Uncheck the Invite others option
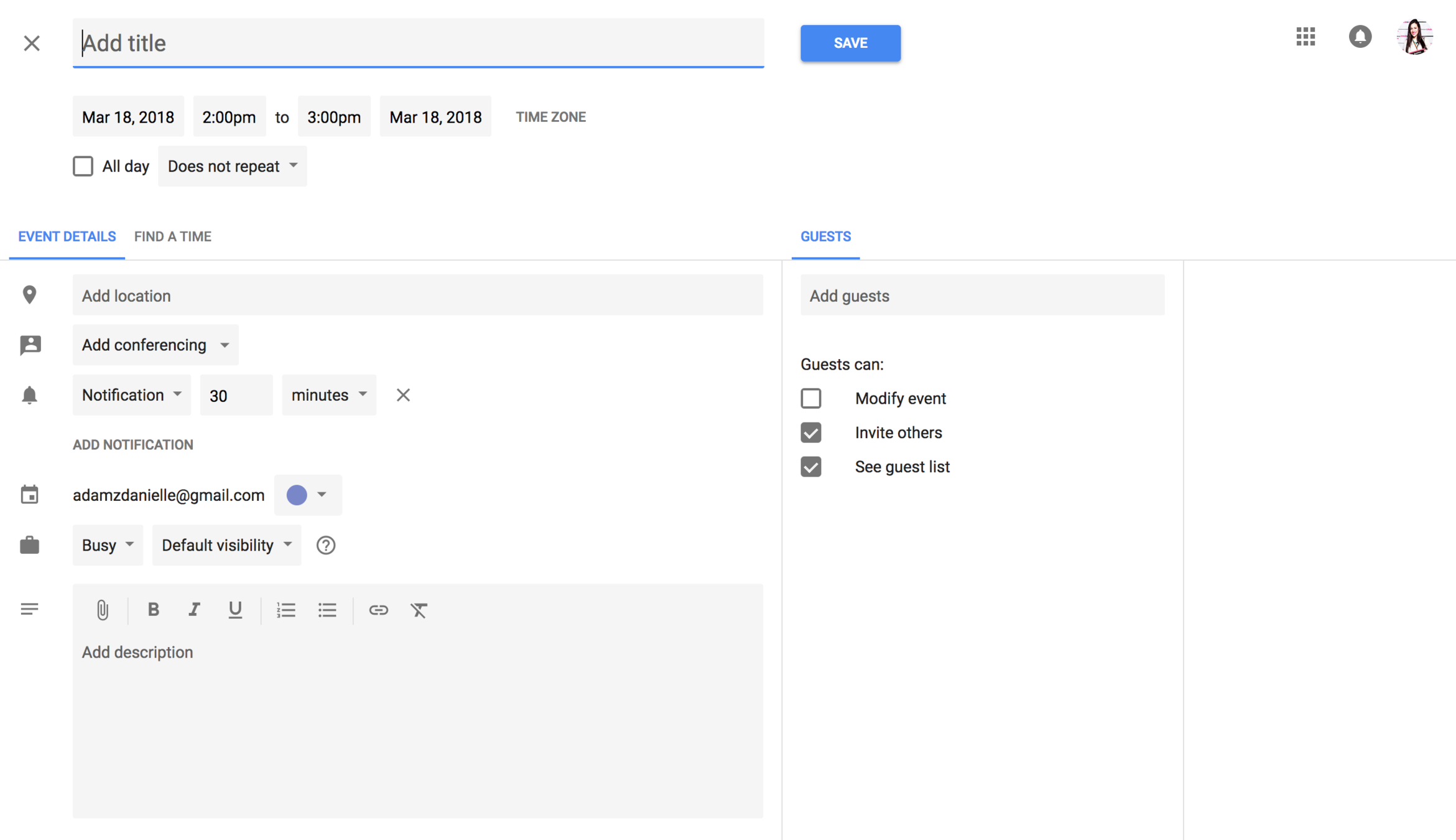The height and width of the screenshot is (840, 1456). [811, 432]
